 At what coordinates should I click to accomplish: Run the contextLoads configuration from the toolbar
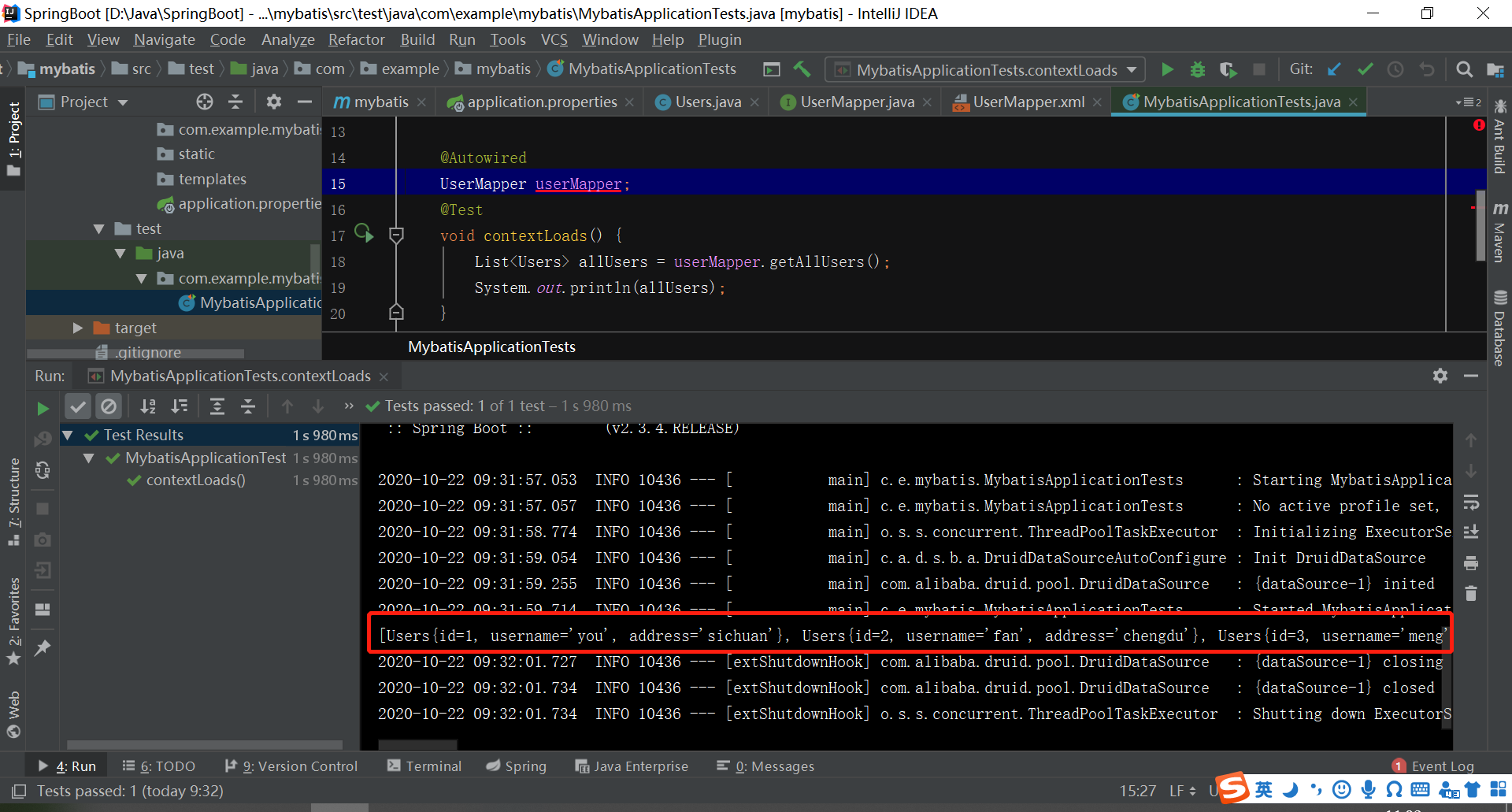click(1167, 69)
